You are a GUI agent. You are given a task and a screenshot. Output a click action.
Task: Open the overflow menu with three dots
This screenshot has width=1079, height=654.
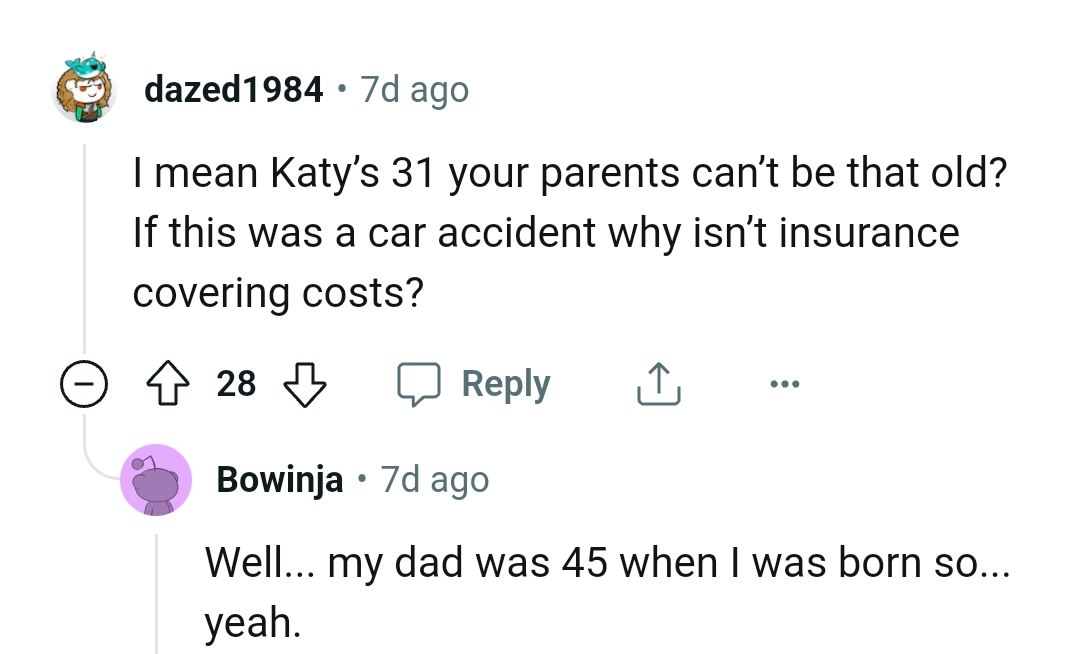pos(785,383)
